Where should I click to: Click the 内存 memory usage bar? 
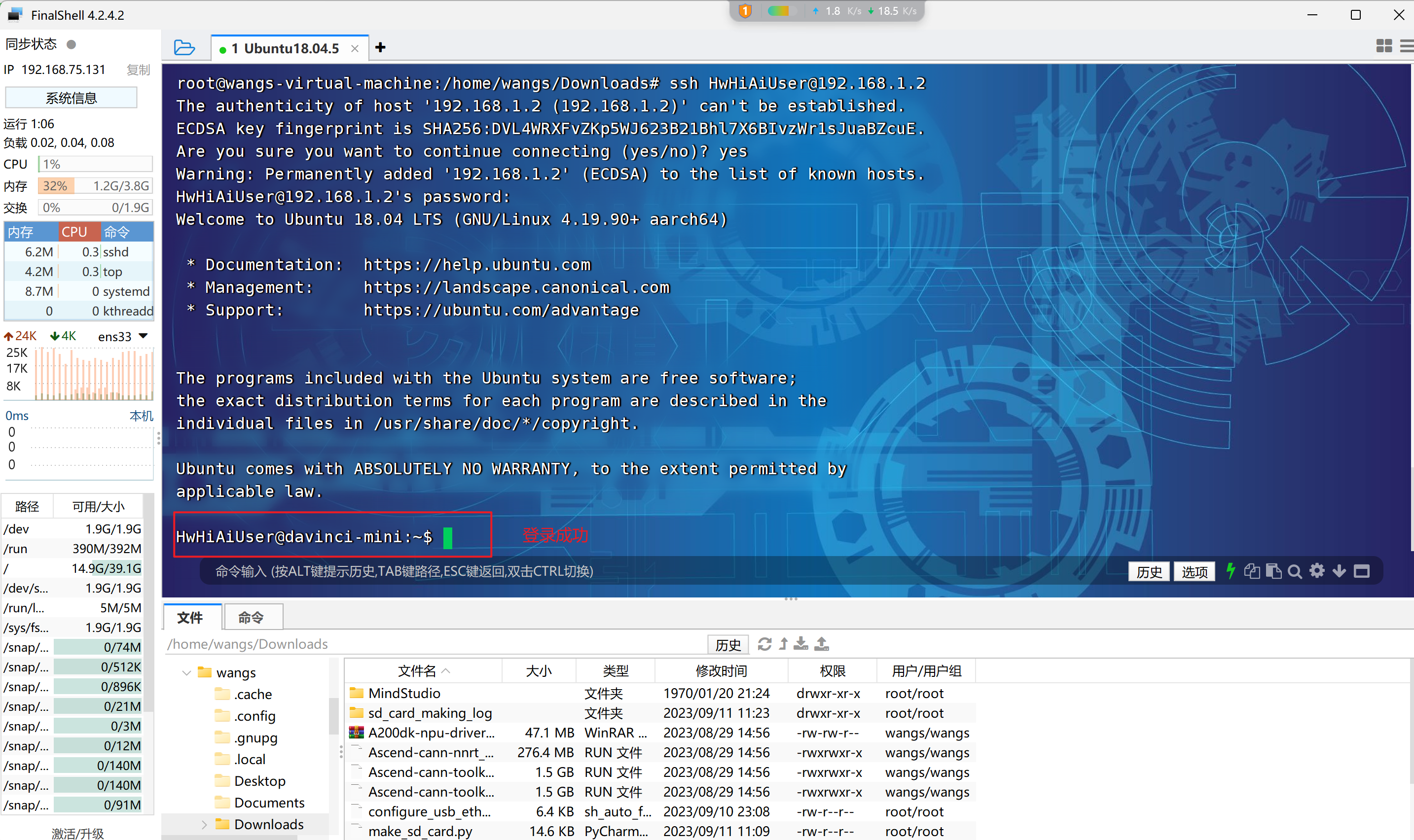point(95,186)
